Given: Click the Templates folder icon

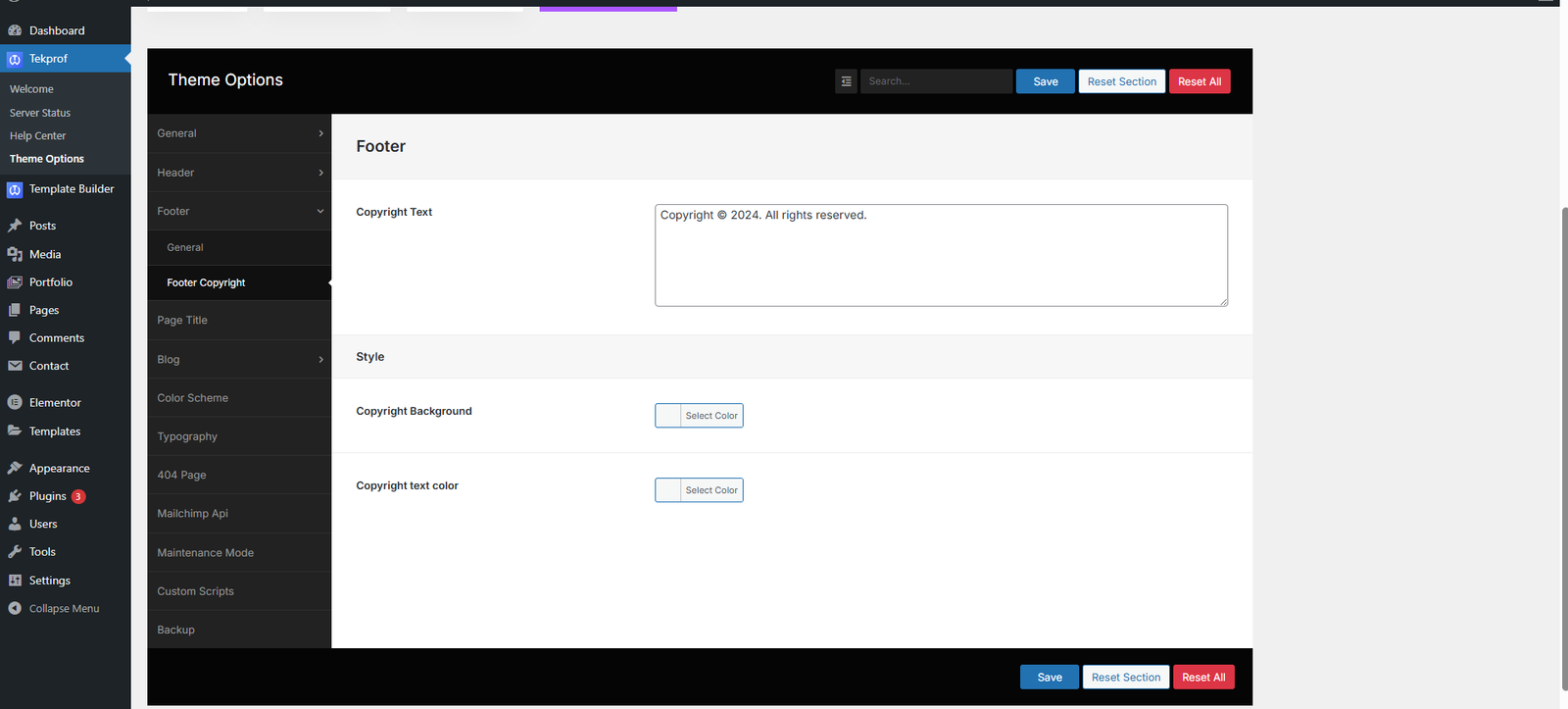Looking at the screenshot, I should 15,430.
